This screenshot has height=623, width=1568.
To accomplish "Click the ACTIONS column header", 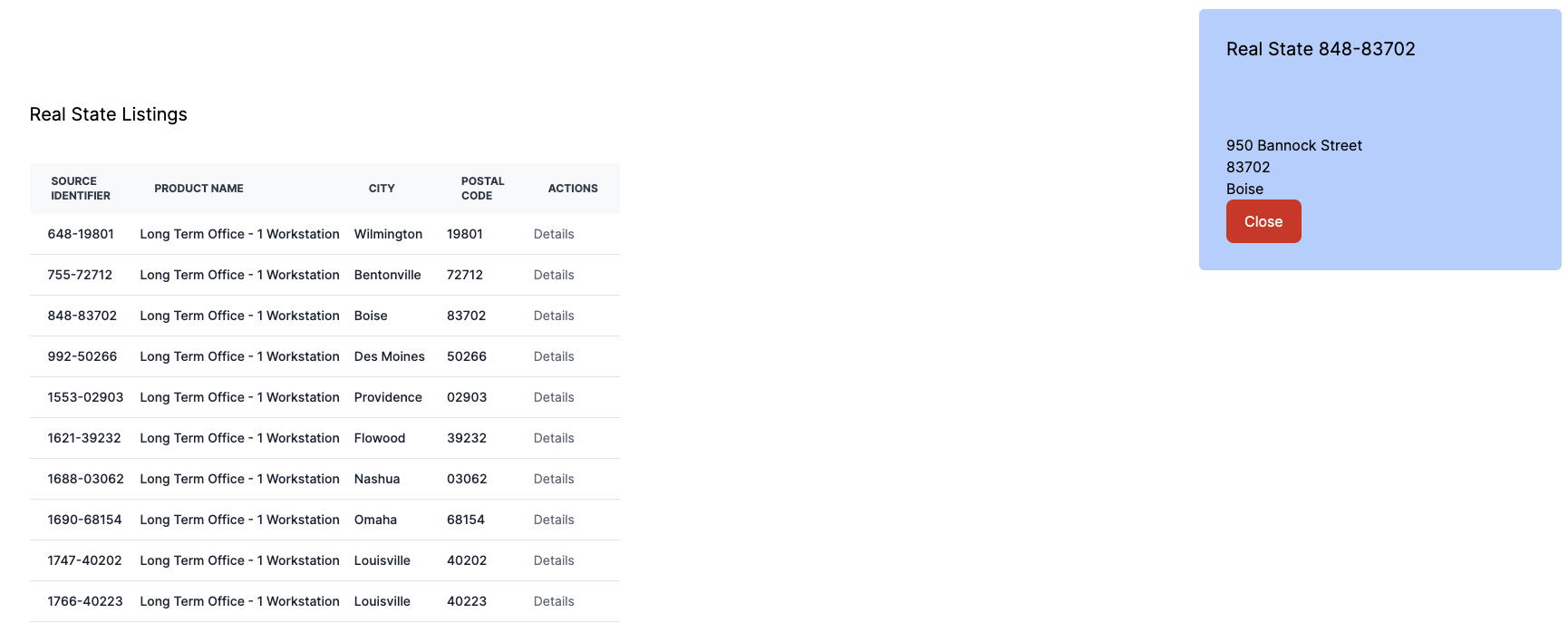I will click(x=573, y=189).
